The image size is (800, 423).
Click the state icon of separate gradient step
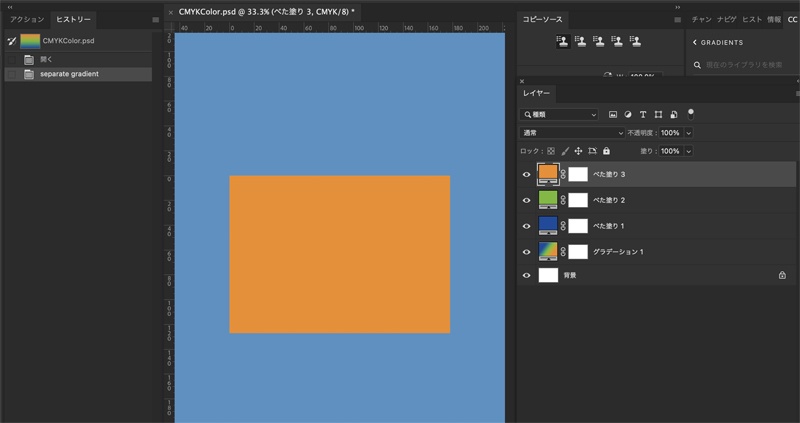coord(29,74)
